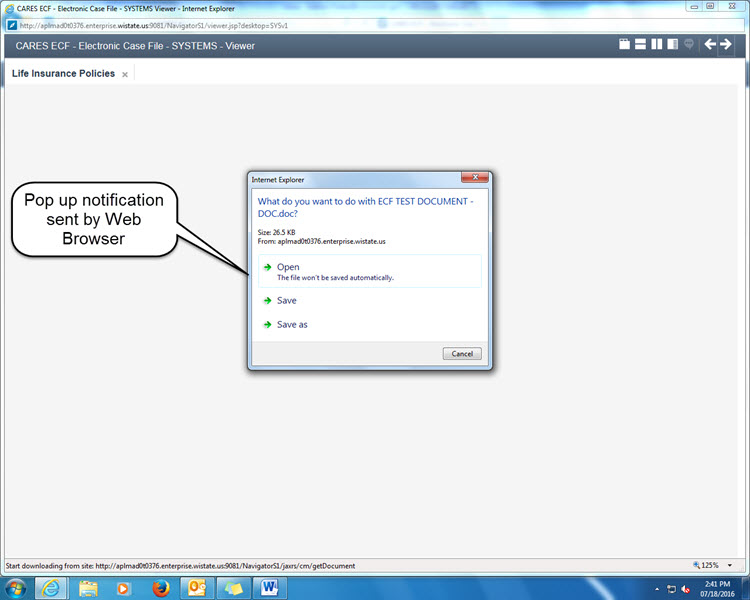Screen dimensions: 750x600
Task: Open Firefox from the taskbar
Action: [x=162, y=588]
